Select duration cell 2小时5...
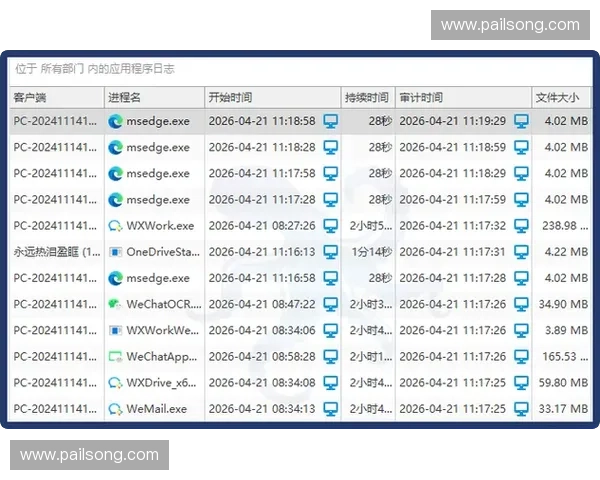The width and height of the screenshot is (600, 480). [x=371, y=226]
